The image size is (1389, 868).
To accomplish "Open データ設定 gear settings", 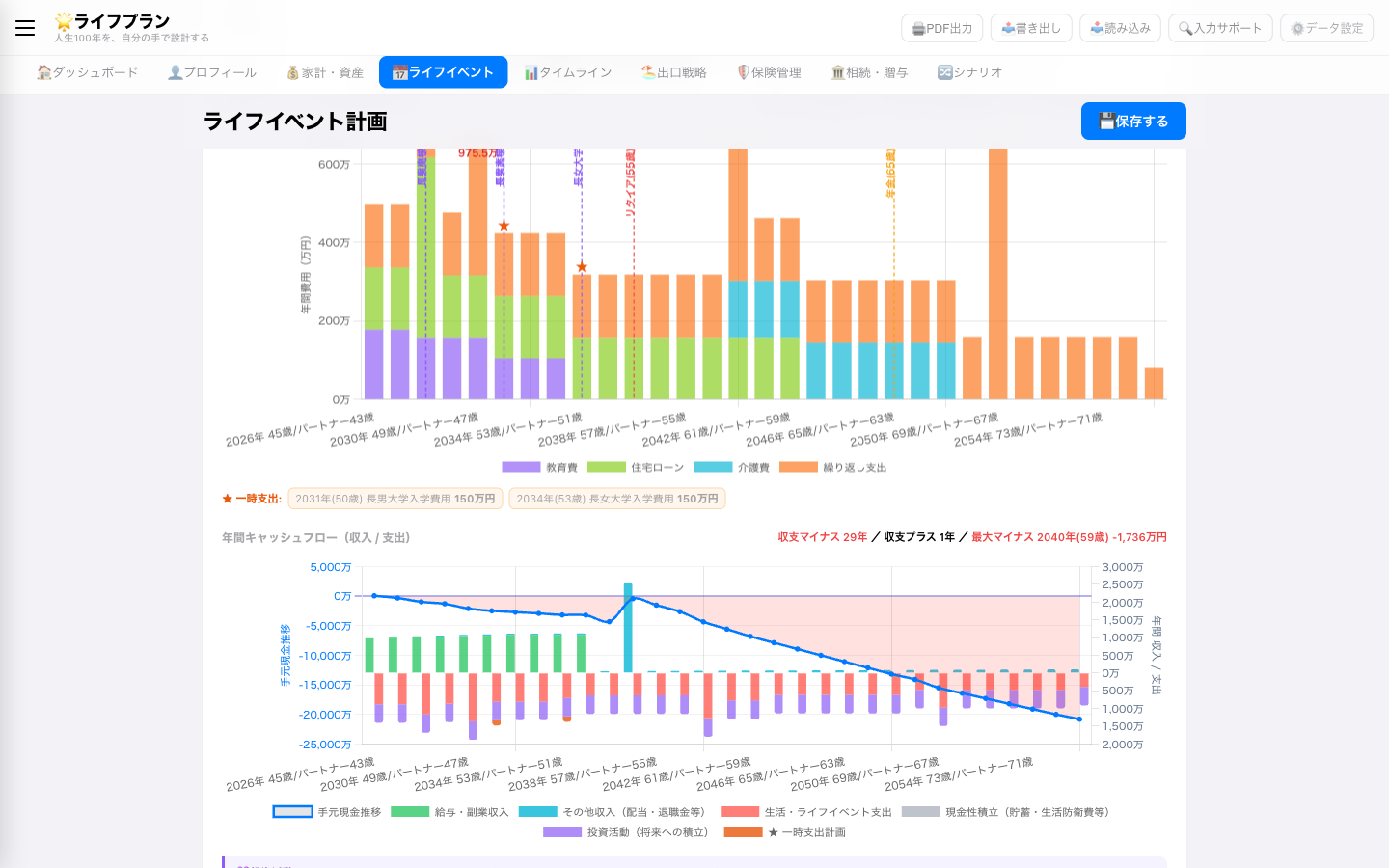I will (x=1325, y=28).
